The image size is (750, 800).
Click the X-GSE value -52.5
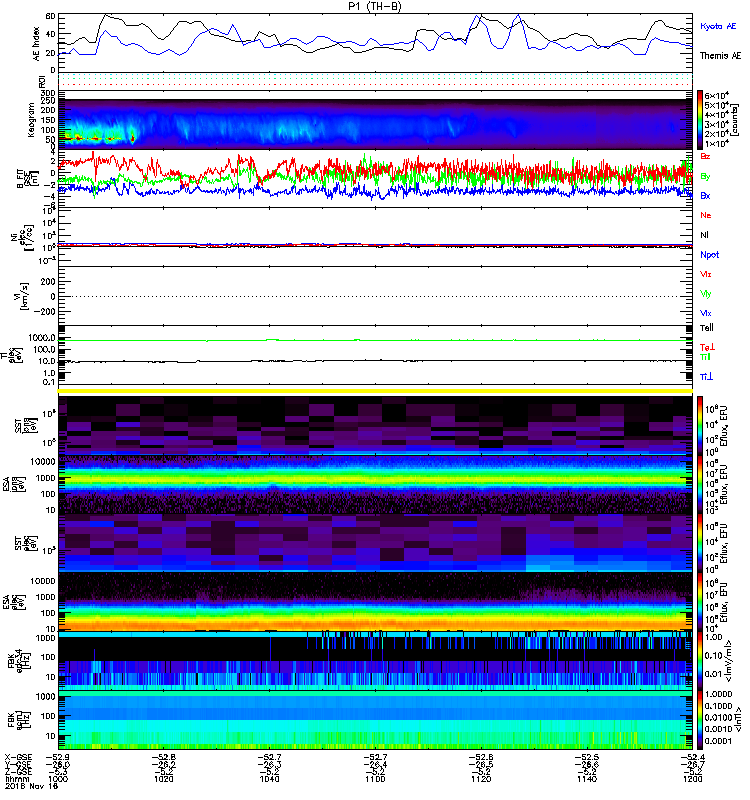coord(587,757)
